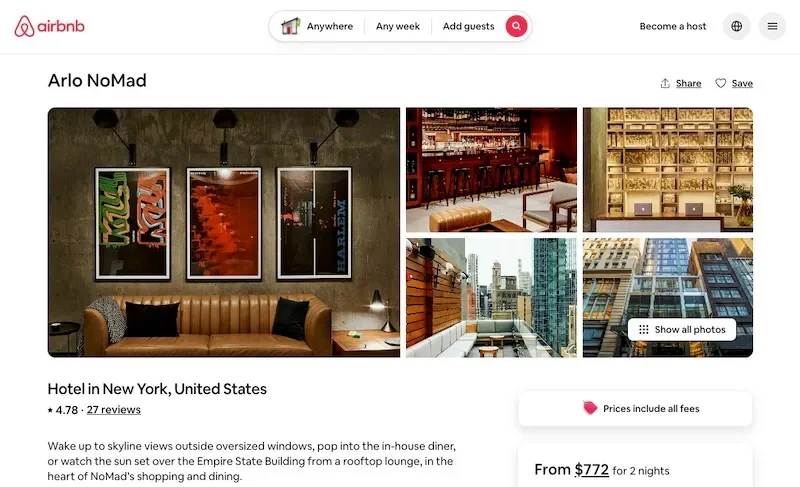Open the Any week date picker
800x487 pixels.
click(x=398, y=26)
